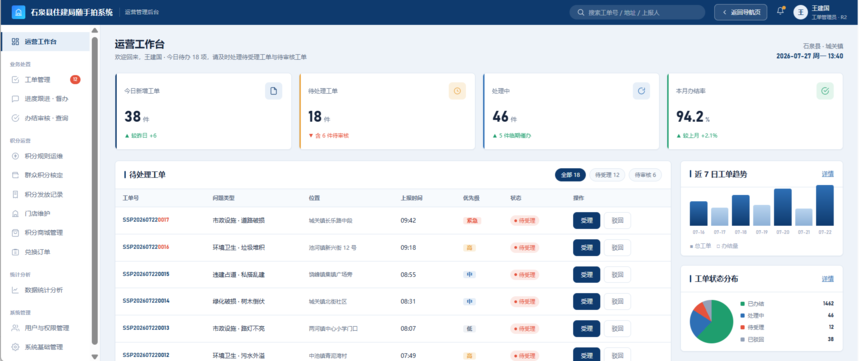Click the people icon beside 用户与权限管理

tap(15, 328)
